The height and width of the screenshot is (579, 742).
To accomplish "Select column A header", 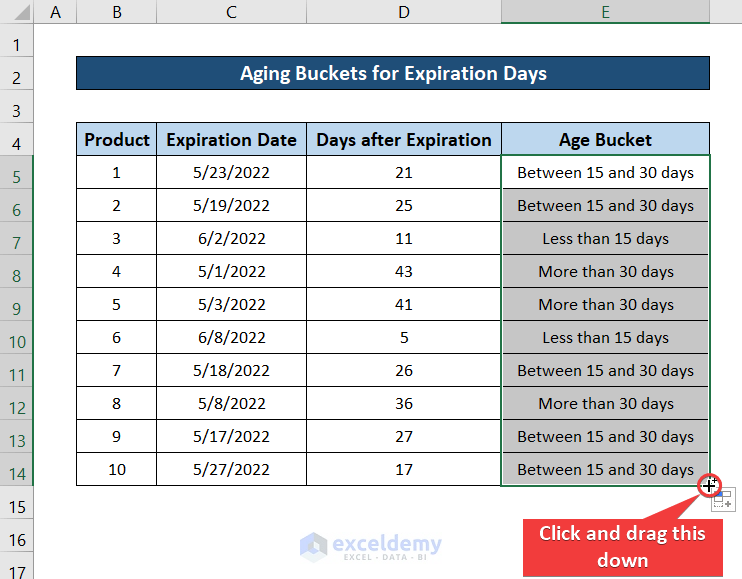I will click(55, 12).
